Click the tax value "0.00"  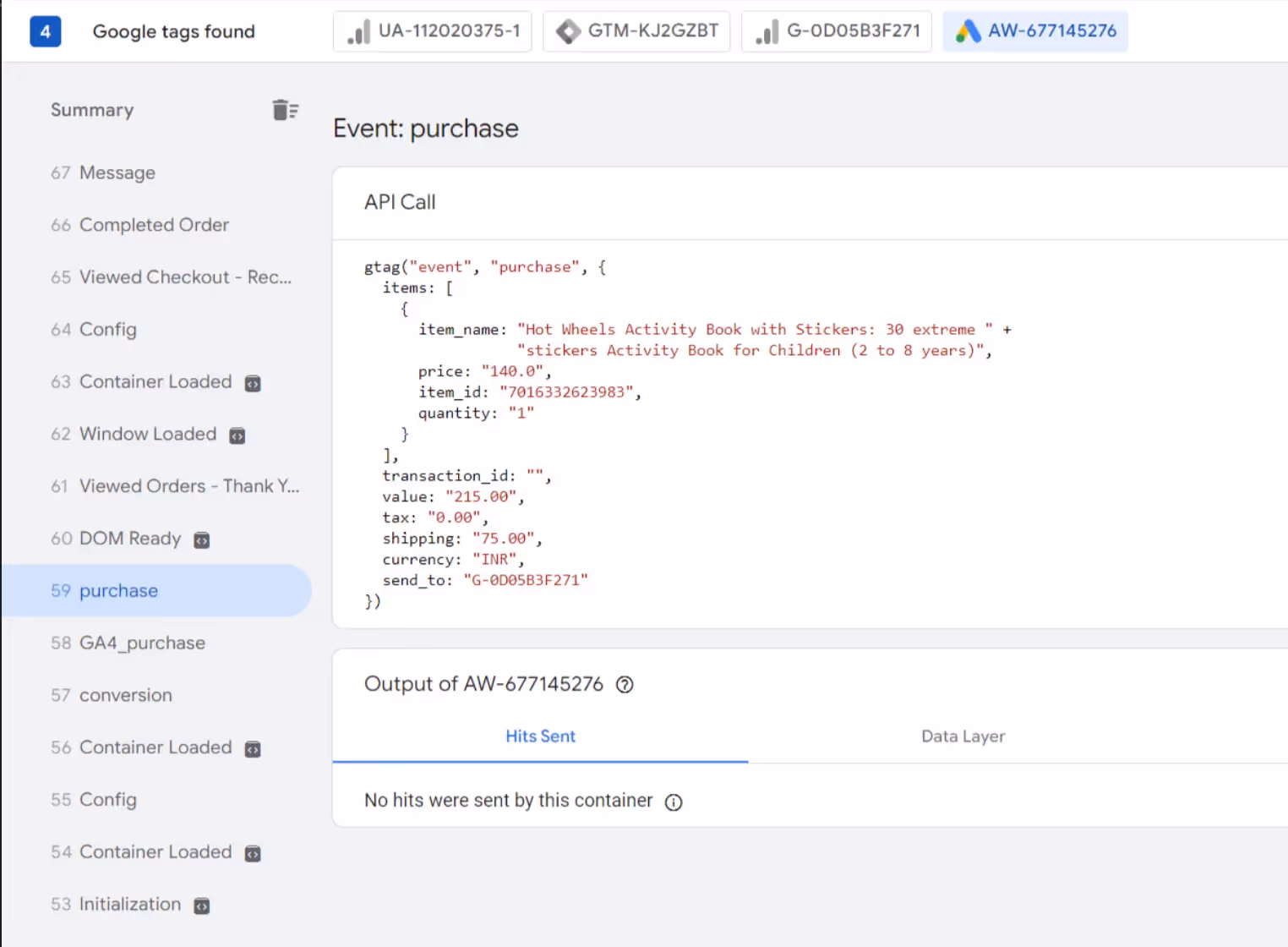pos(454,517)
